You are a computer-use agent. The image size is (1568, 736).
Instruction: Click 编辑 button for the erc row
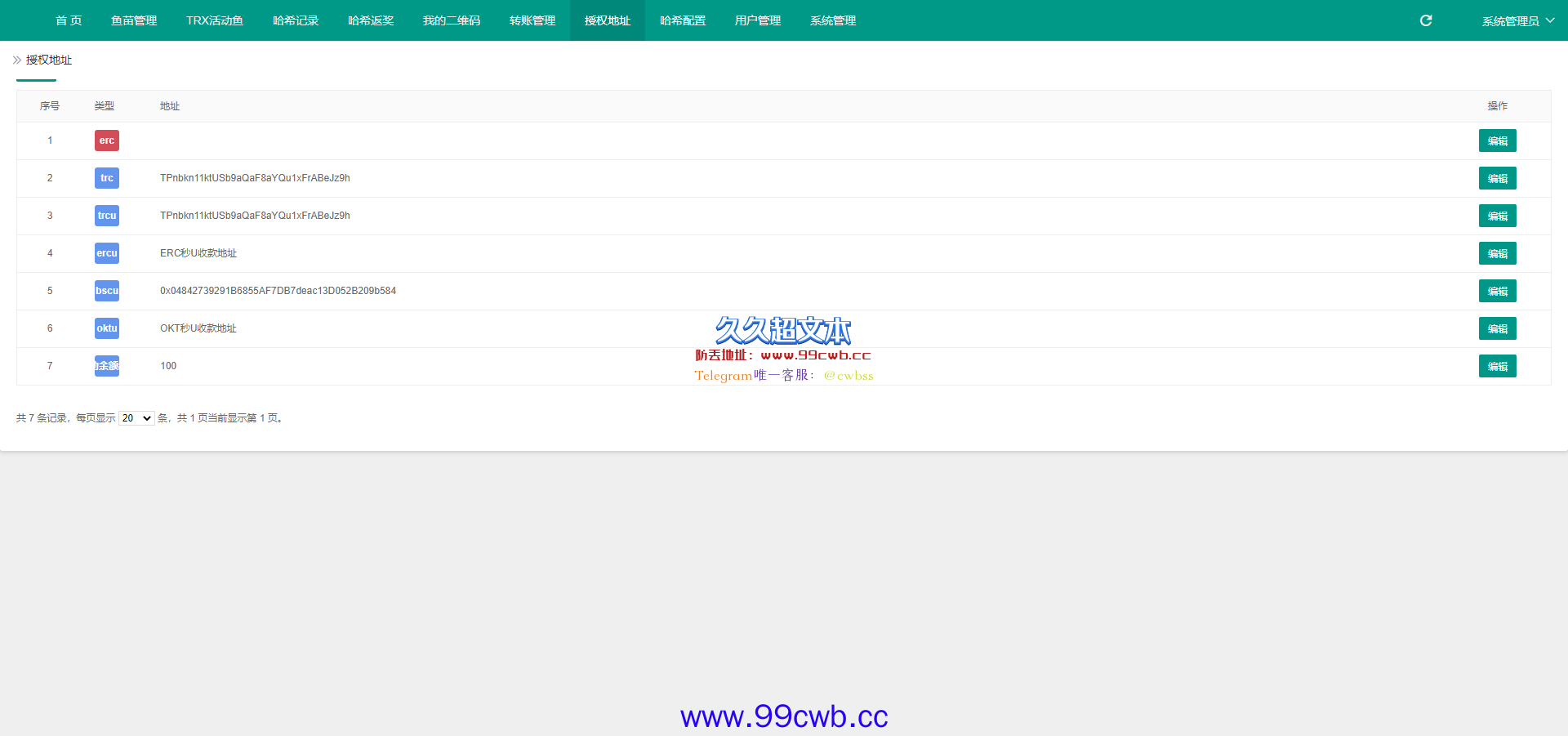1498,141
